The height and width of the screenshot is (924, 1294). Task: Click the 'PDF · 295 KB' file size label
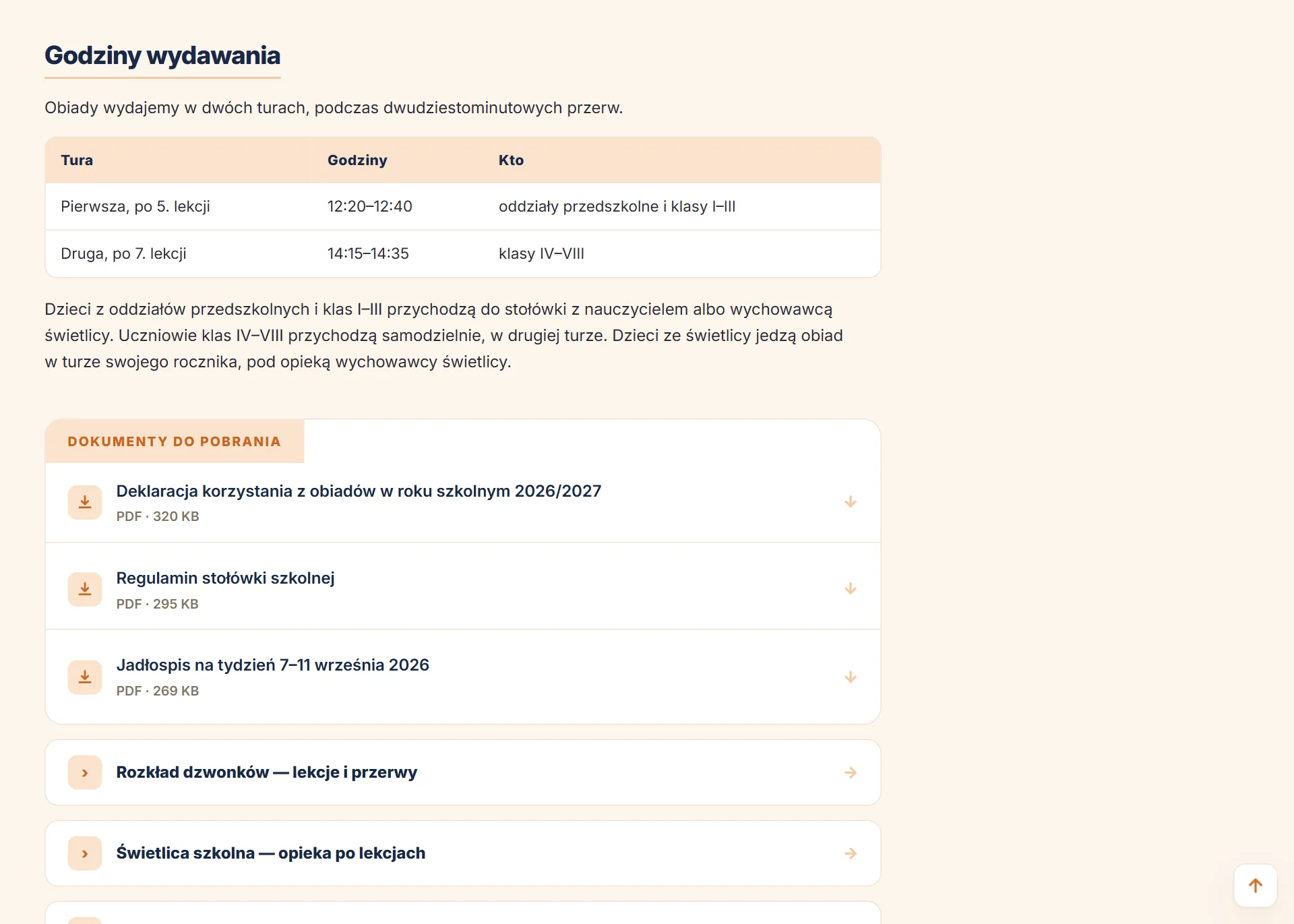tap(157, 604)
